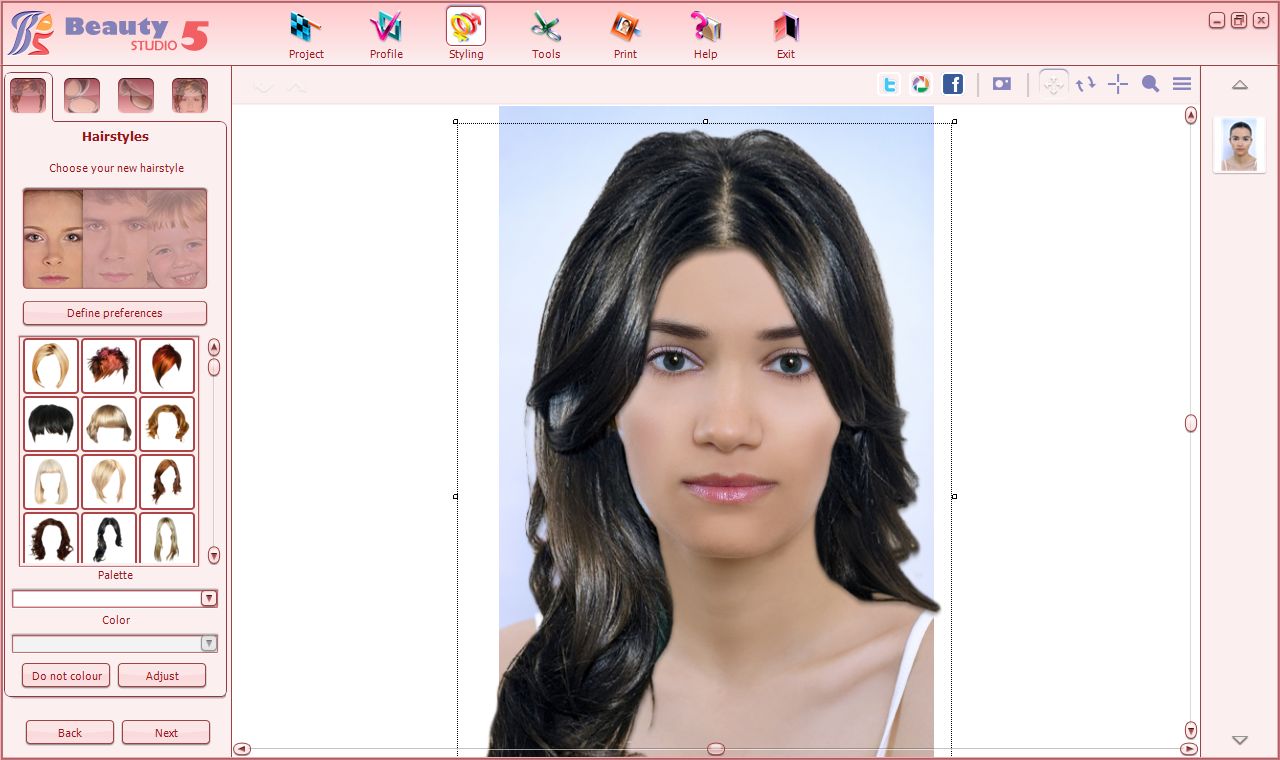Click the right-middle selection handle
This screenshot has height=760, width=1280.
[954, 496]
